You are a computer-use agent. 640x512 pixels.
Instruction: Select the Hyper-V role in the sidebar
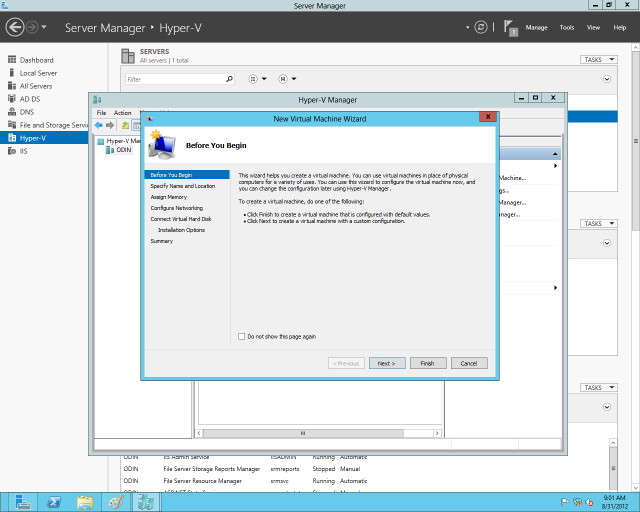pos(44,138)
